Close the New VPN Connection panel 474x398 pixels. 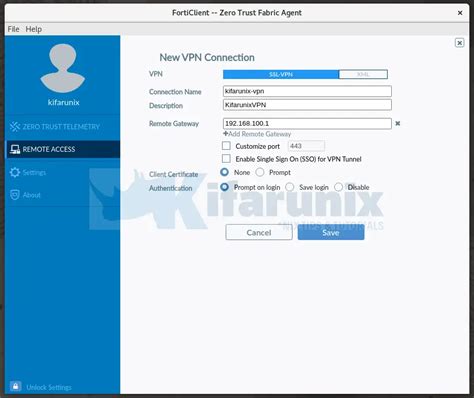click(x=459, y=43)
